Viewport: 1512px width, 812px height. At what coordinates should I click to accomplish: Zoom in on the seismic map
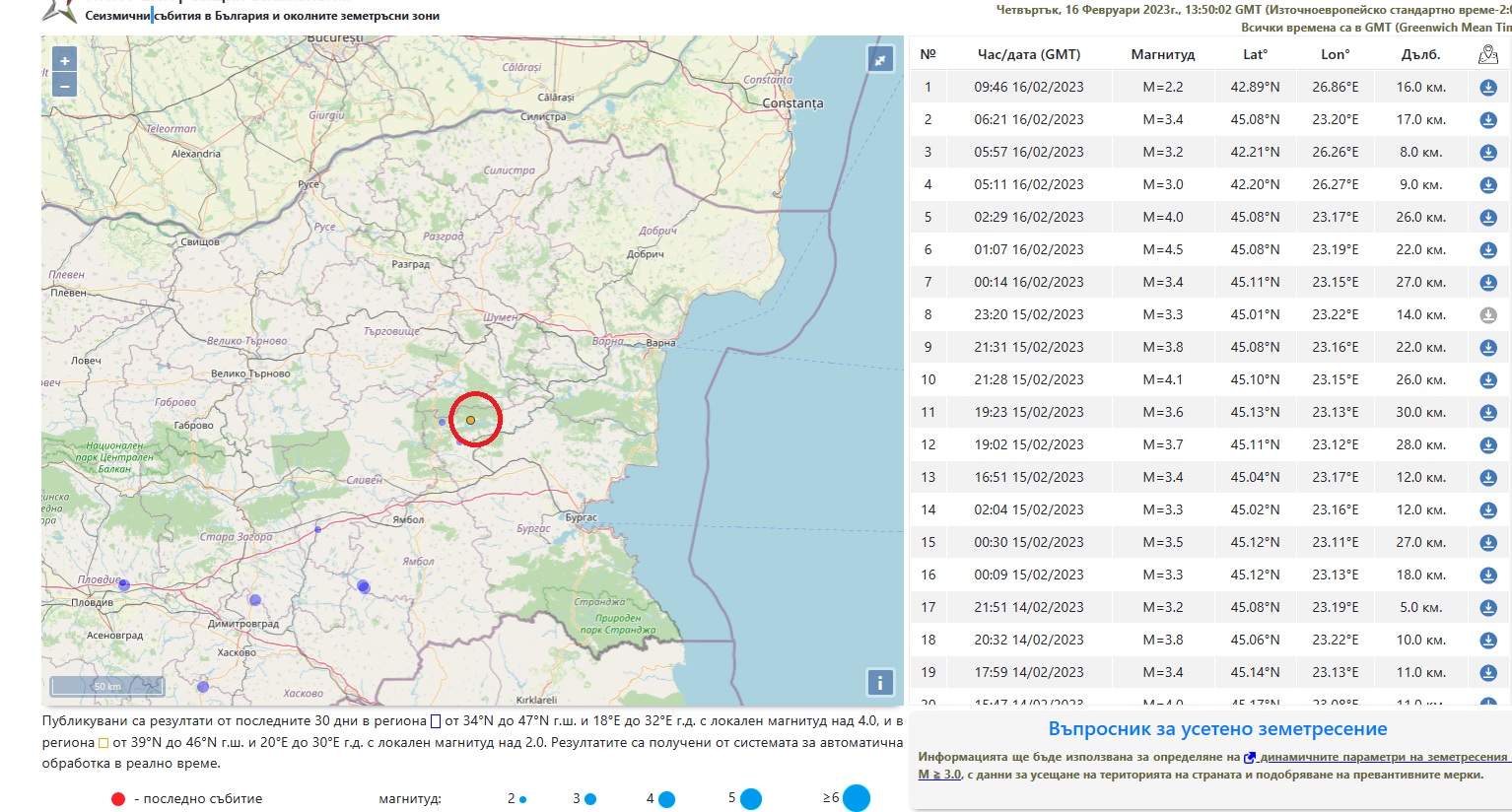(64, 61)
